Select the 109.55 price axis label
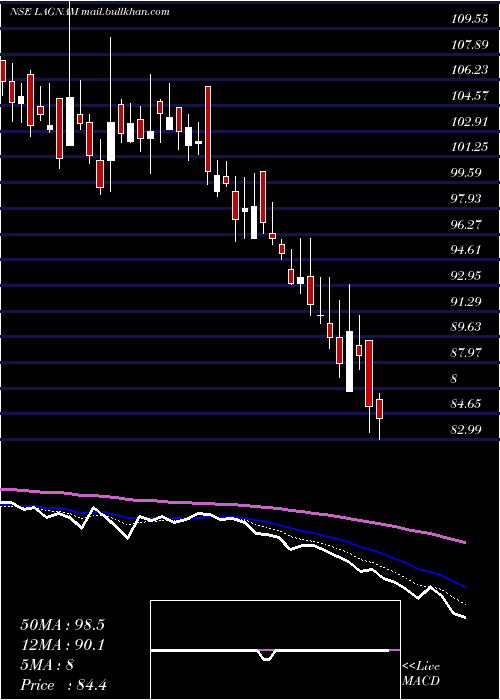 point(469,19)
